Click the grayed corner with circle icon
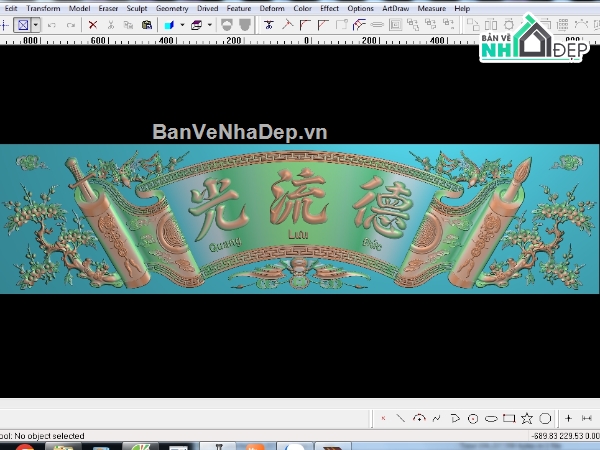 [341, 25]
